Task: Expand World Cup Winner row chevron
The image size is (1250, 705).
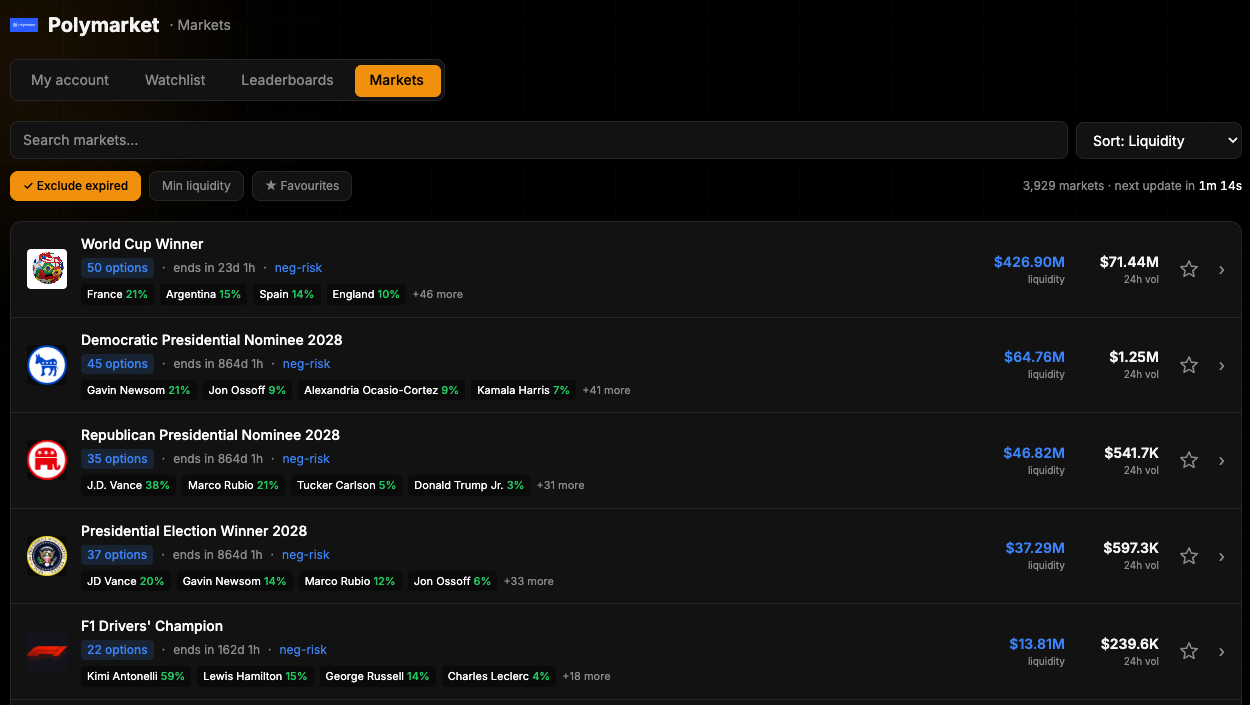Action: (x=1222, y=269)
